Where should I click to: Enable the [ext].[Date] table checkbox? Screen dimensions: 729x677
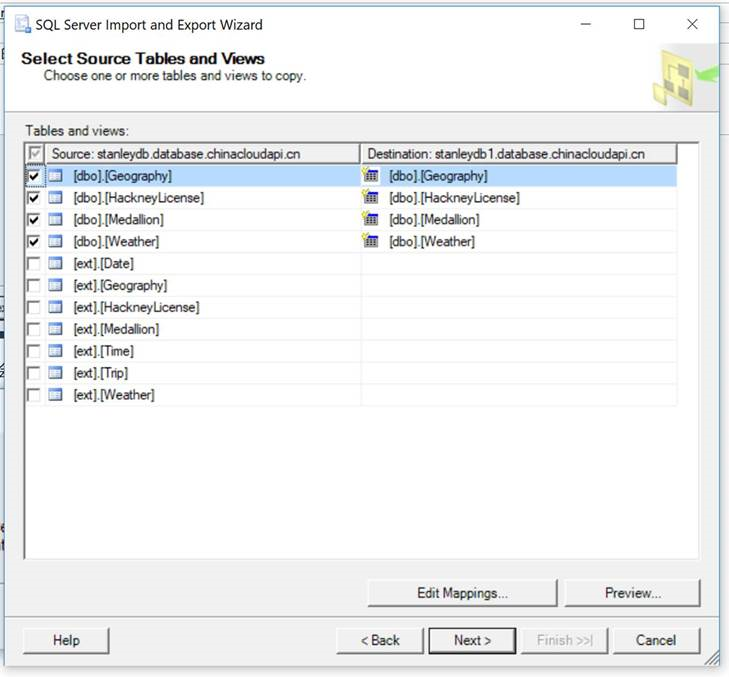[x=35, y=264]
